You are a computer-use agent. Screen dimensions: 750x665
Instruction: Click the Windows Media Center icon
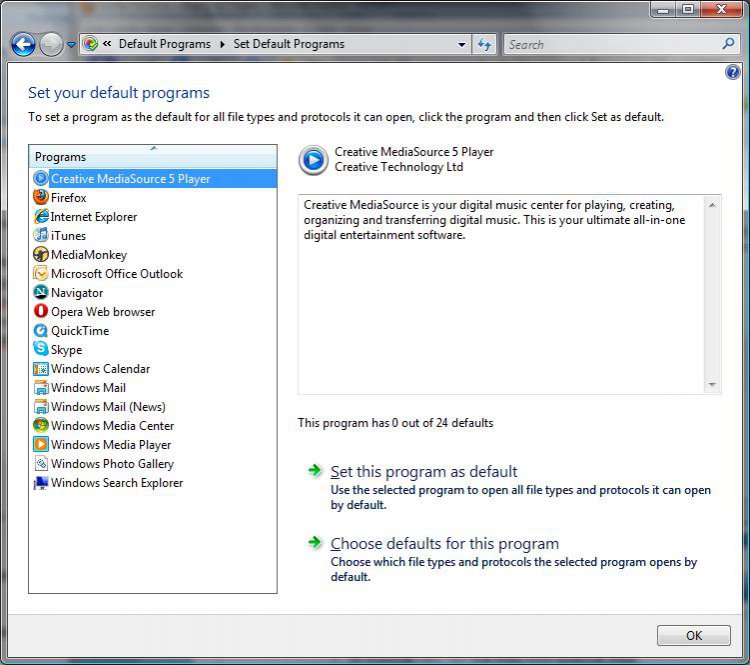tap(41, 425)
